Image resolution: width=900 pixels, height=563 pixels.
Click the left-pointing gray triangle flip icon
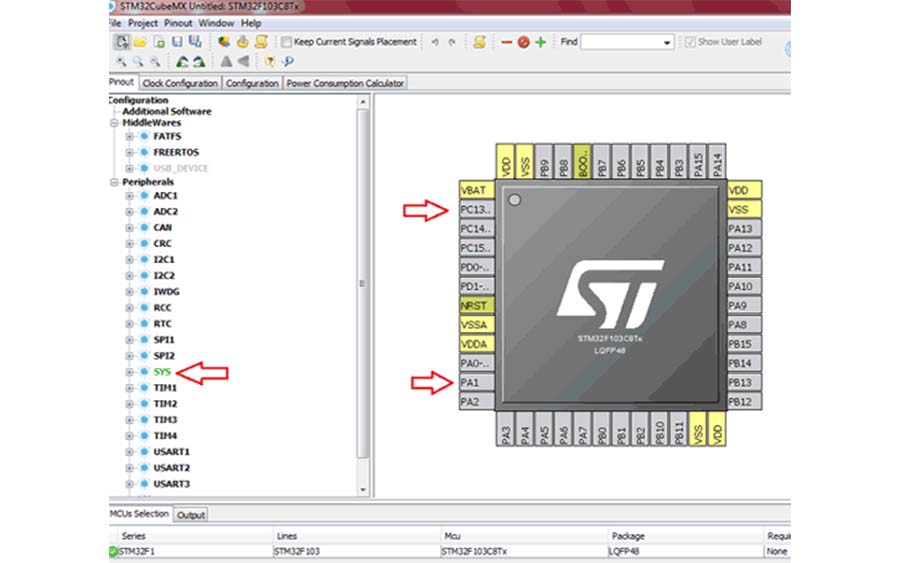[243, 61]
